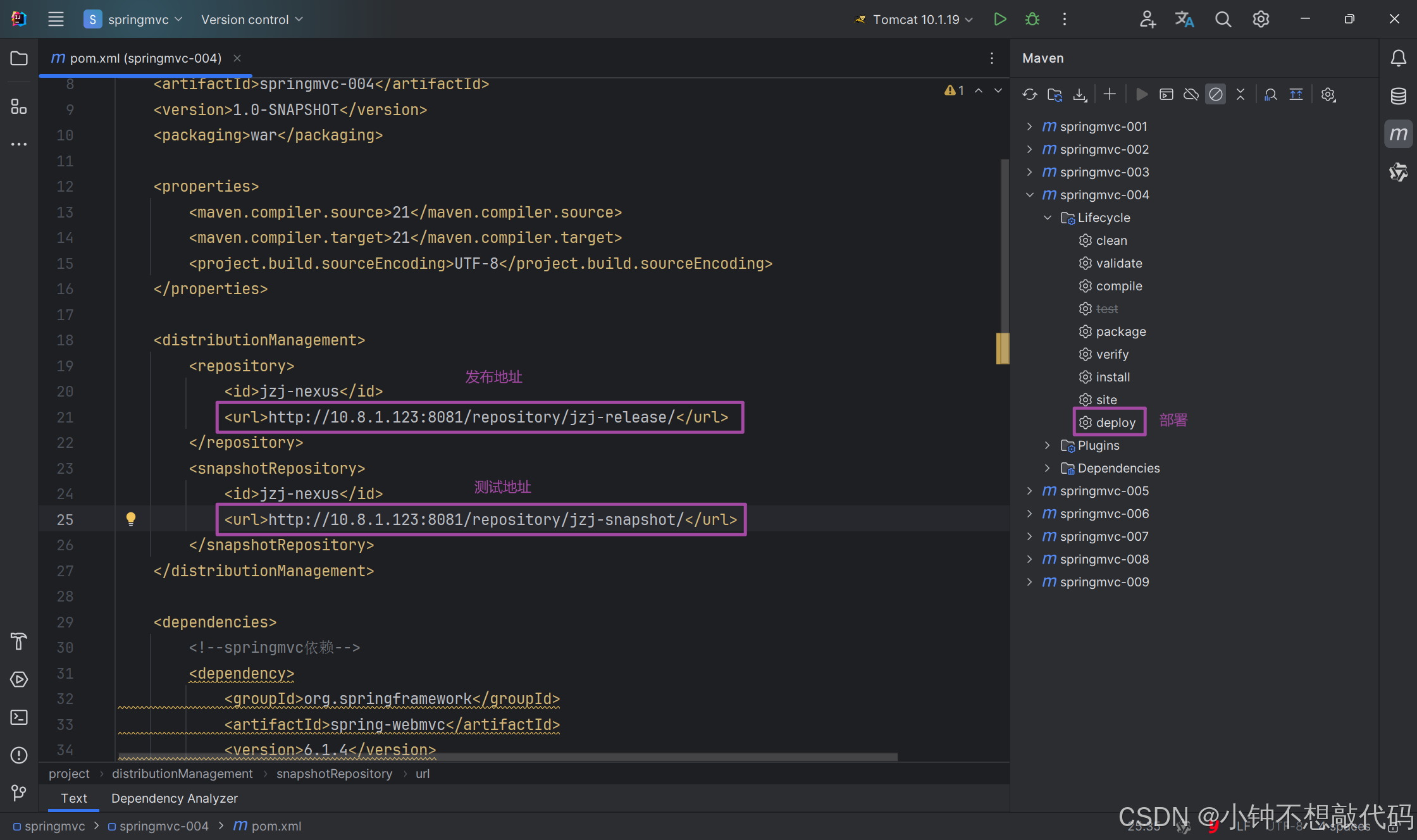Screen dimensions: 1417x840
Task: Select the deploy lifecycle task
Action: [1114, 422]
